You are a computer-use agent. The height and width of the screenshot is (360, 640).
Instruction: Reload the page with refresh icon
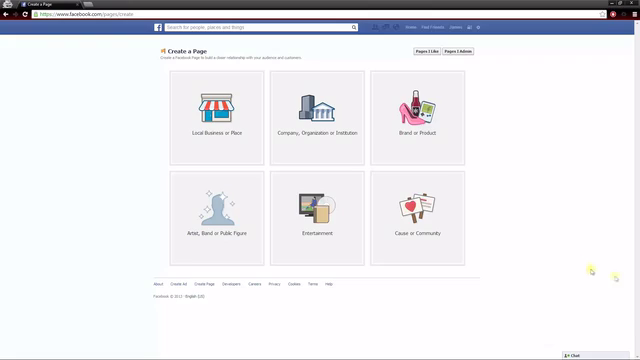pyautogui.click(x=25, y=14)
